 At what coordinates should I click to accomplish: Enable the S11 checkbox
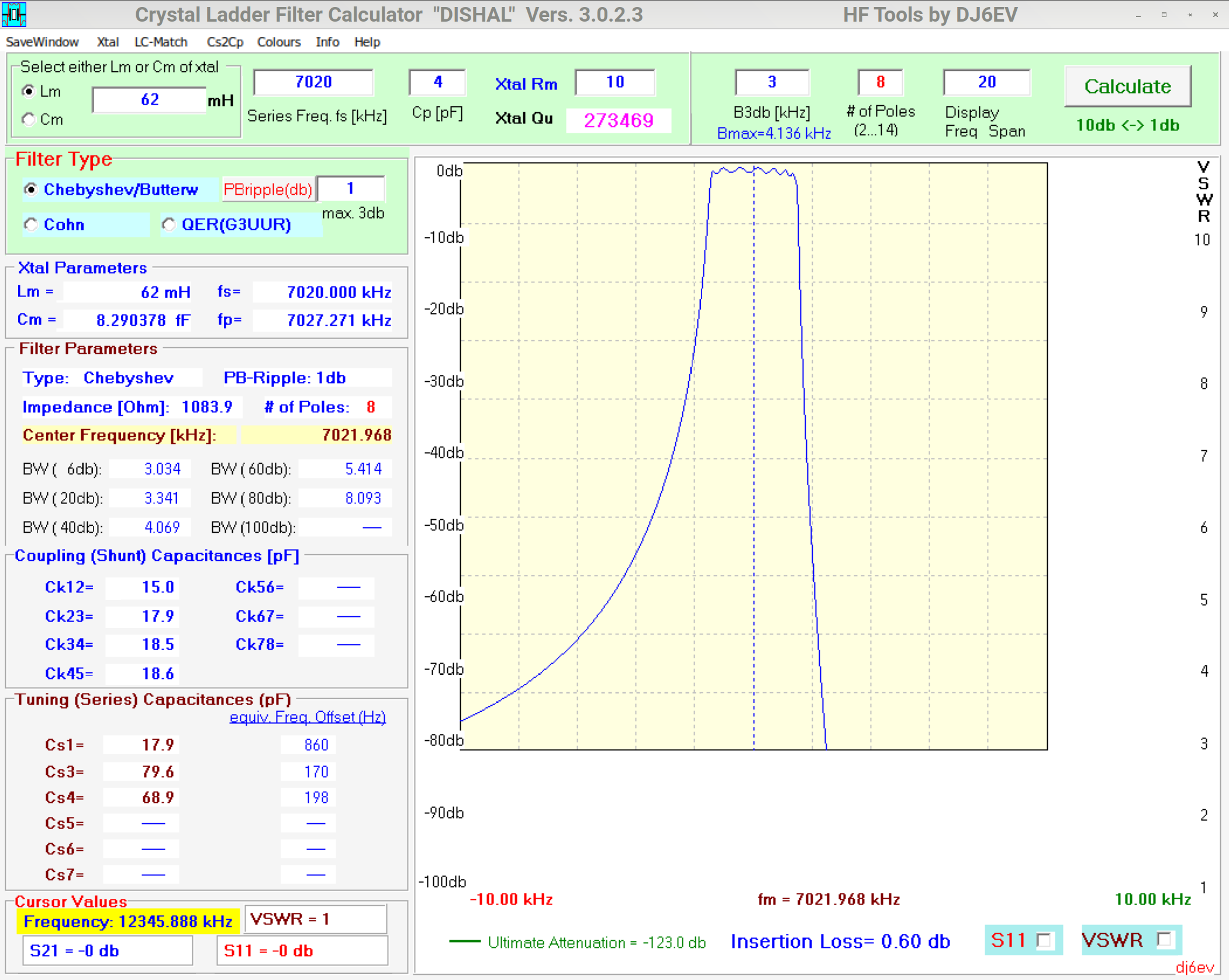[1044, 940]
